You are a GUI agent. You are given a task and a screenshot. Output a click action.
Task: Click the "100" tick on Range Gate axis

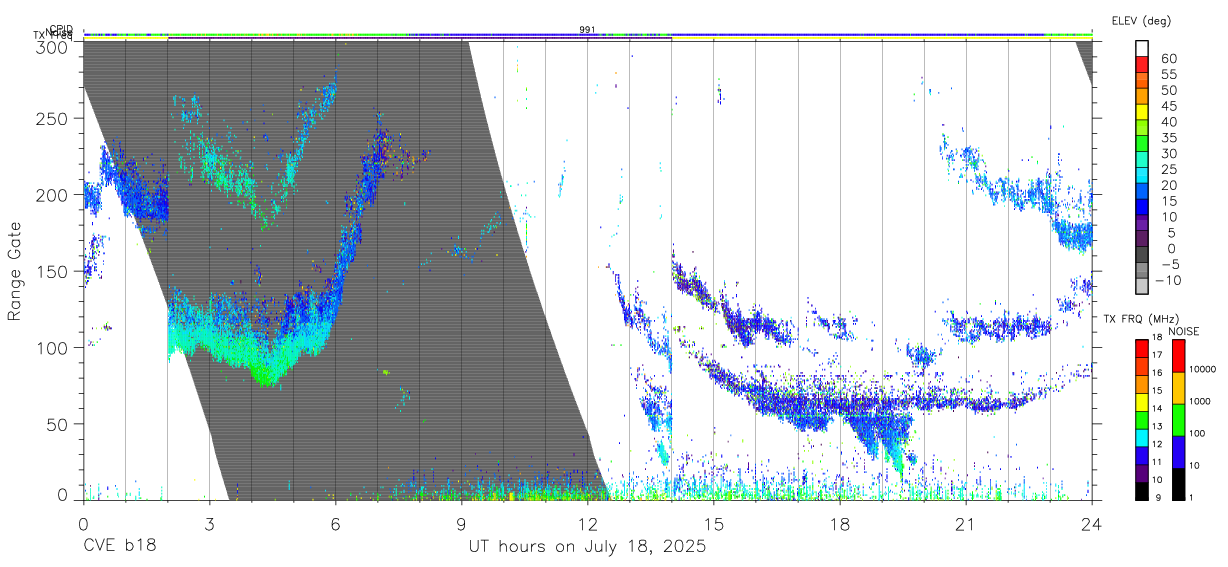pos(53,347)
